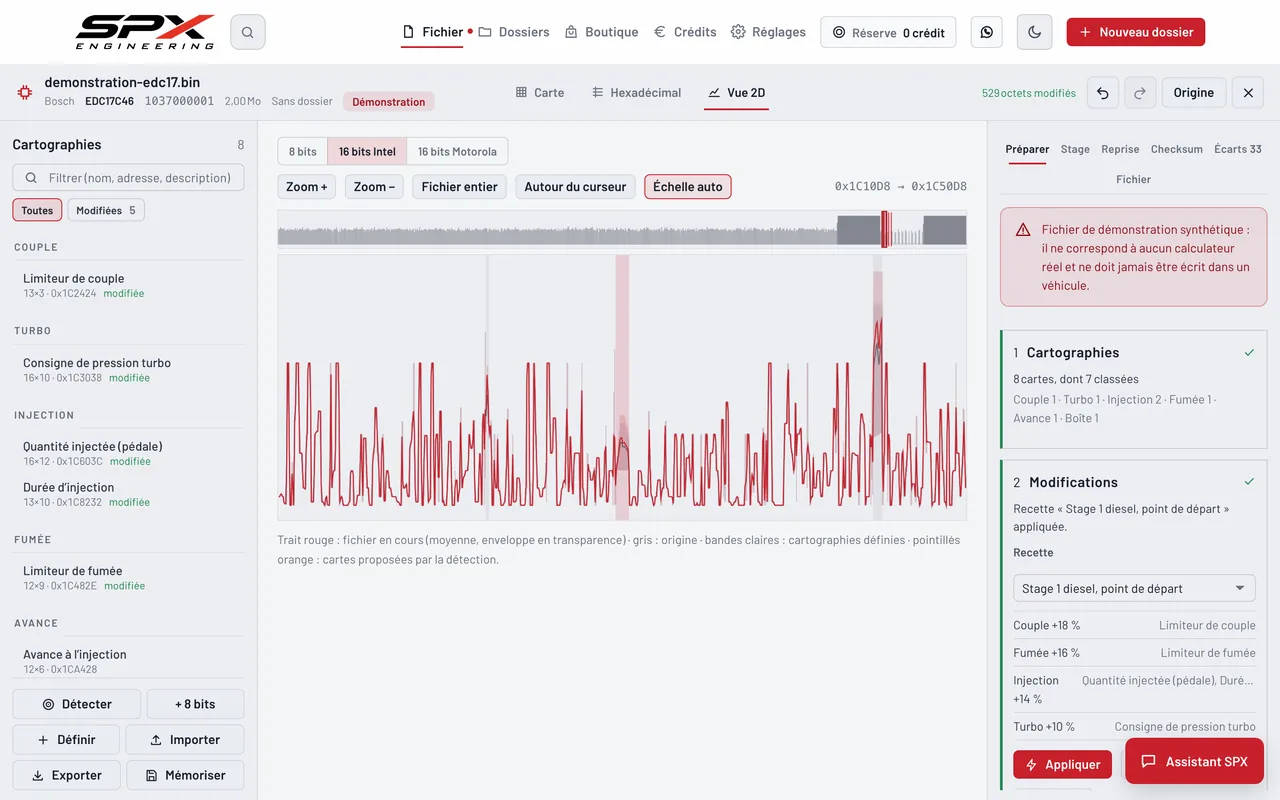This screenshot has width=1280, height=800.
Task: Toggle dark mode moon icon
Action: [x=1034, y=32]
